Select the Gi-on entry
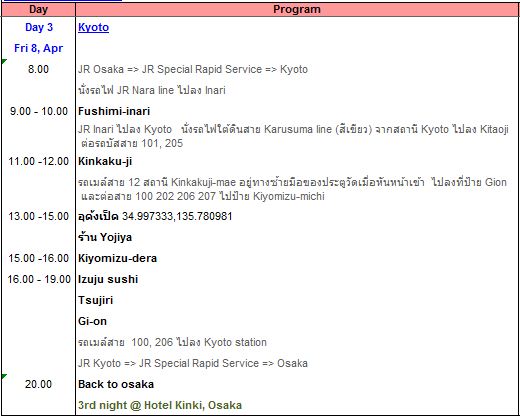This screenshot has height=416, width=520. click(92, 321)
